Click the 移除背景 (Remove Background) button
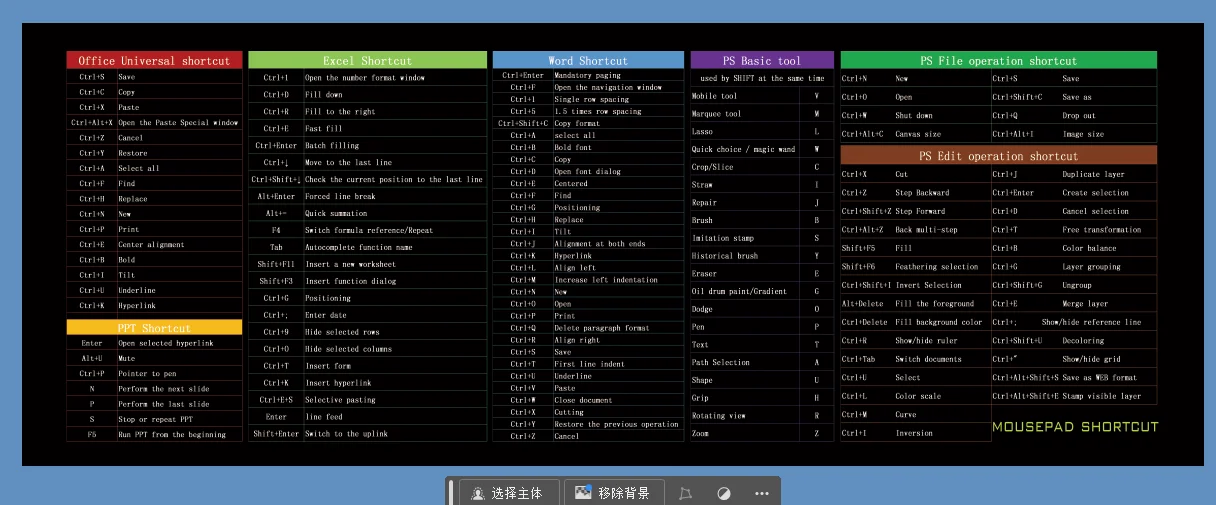The width and height of the screenshot is (1216, 505). (612, 493)
